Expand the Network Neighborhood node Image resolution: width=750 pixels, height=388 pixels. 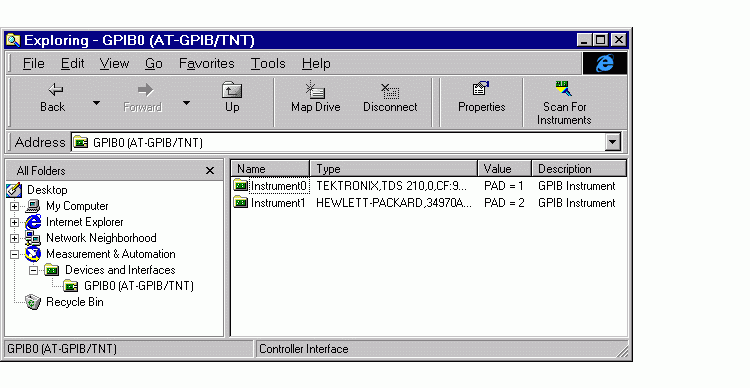click(14, 238)
